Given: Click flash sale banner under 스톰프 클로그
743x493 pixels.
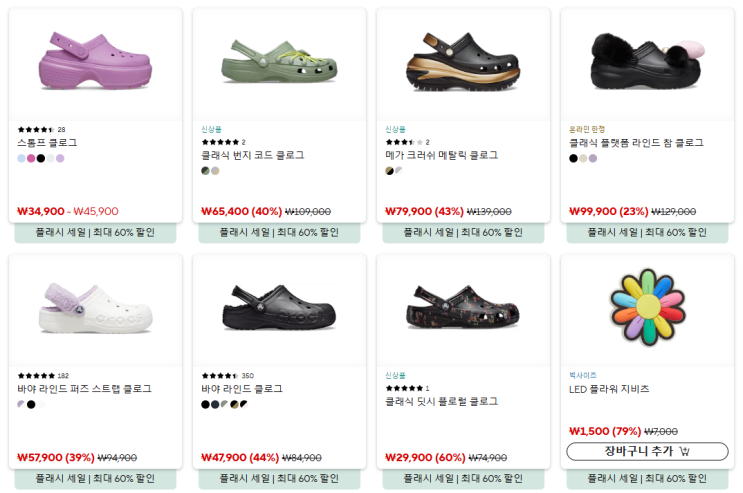Looking at the screenshot, I should 95,233.
